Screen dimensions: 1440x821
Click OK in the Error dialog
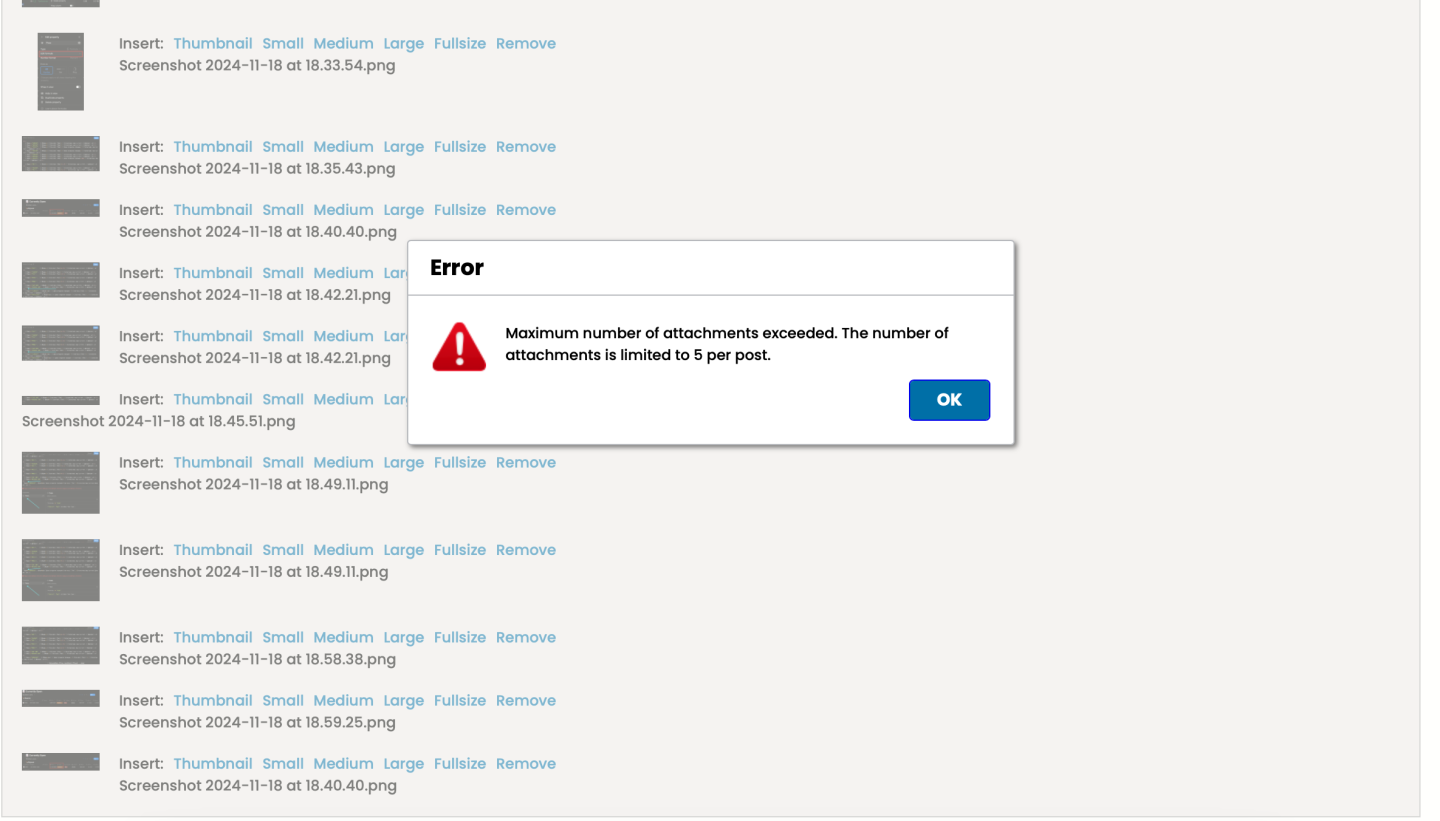(x=948, y=400)
